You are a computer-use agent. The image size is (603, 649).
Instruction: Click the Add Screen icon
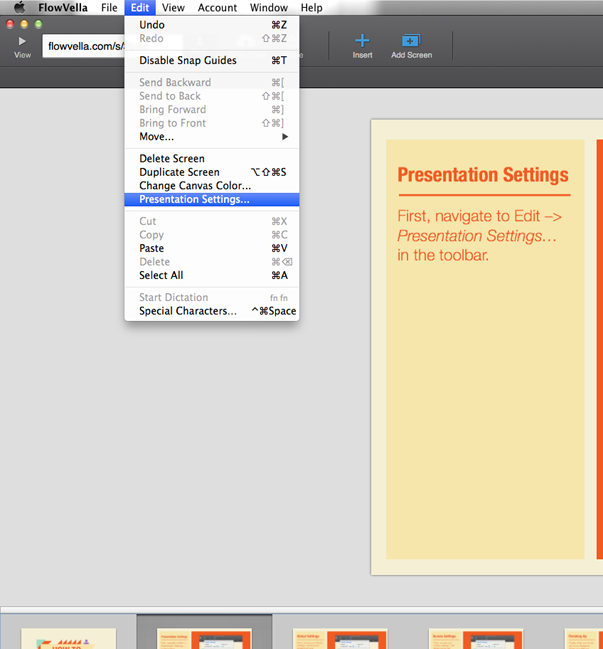411,41
